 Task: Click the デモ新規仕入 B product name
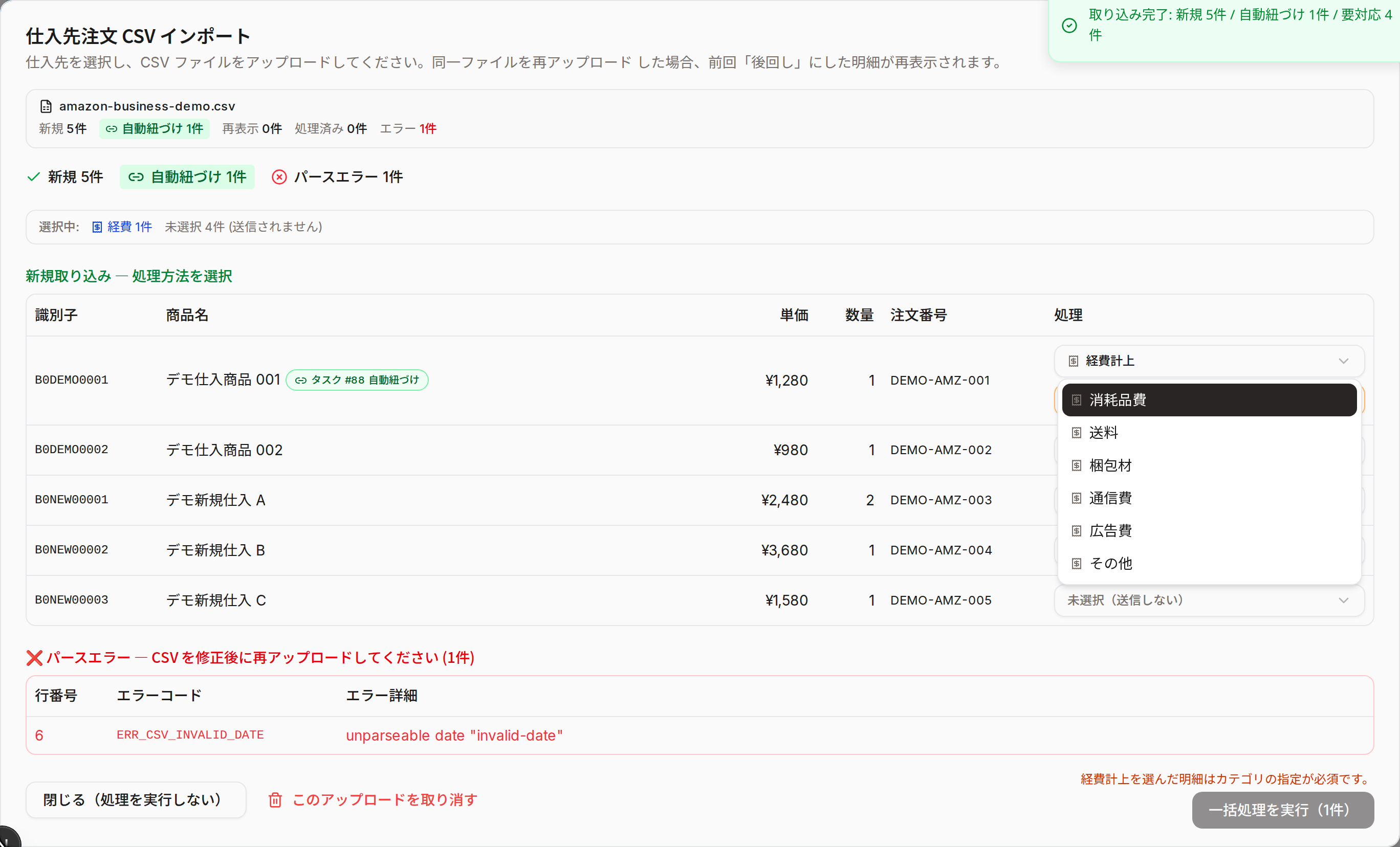point(215,550)
